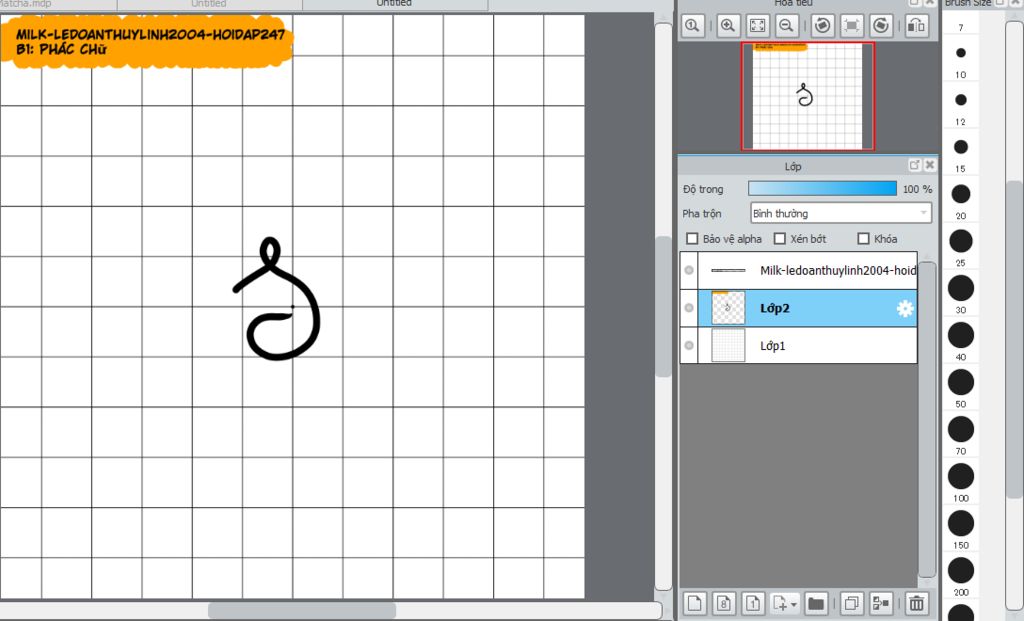Tick the Xén bớt checkbox

tap(780, 239)
